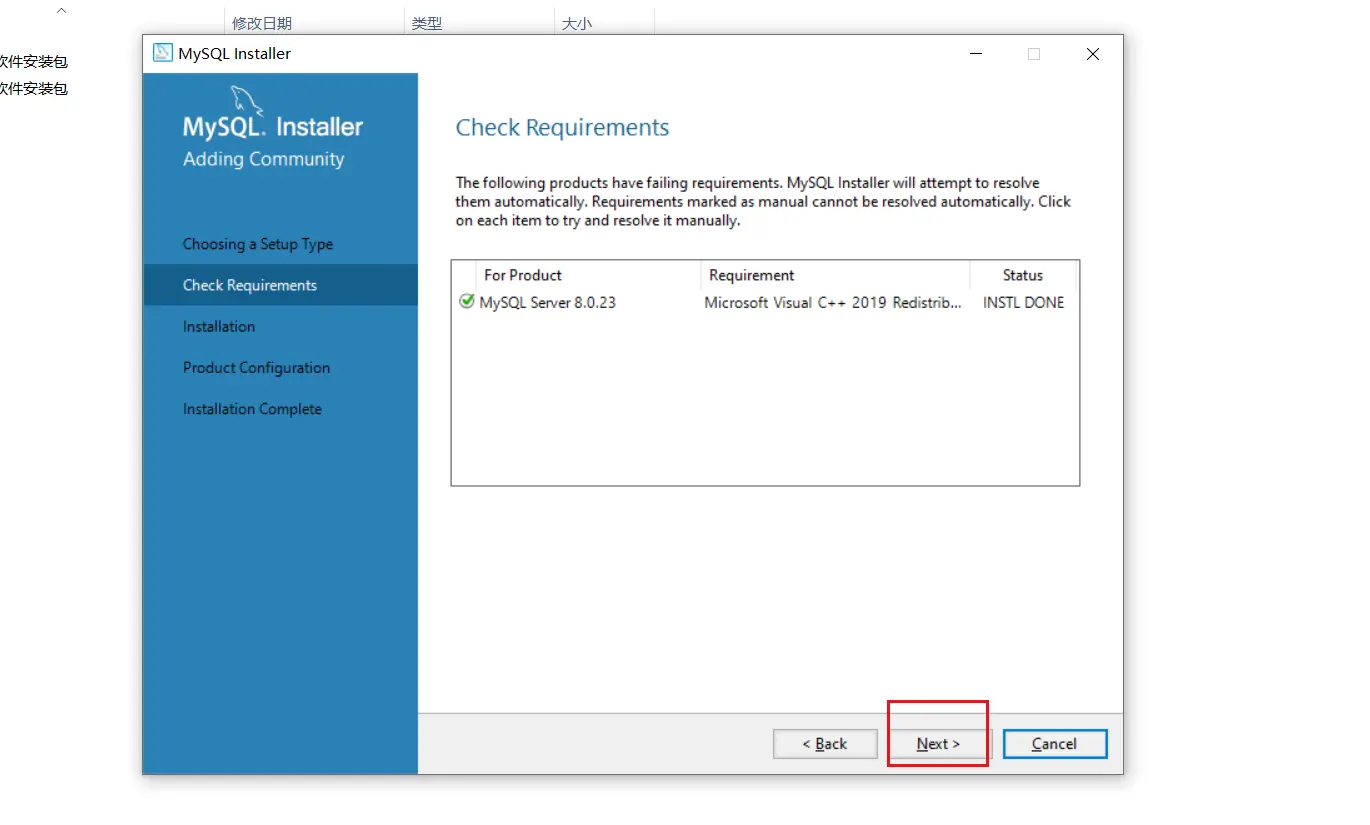Click the 类型 column header in Explorer
The height and width of the screenshot is (825, 1370).
click(x=427, y=23)
